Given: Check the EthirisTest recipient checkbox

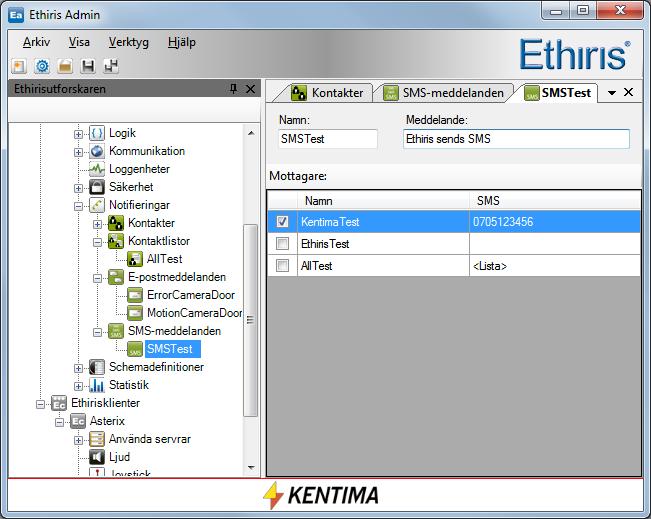Looking at the screenshot, I should click(x=282, y=243).
